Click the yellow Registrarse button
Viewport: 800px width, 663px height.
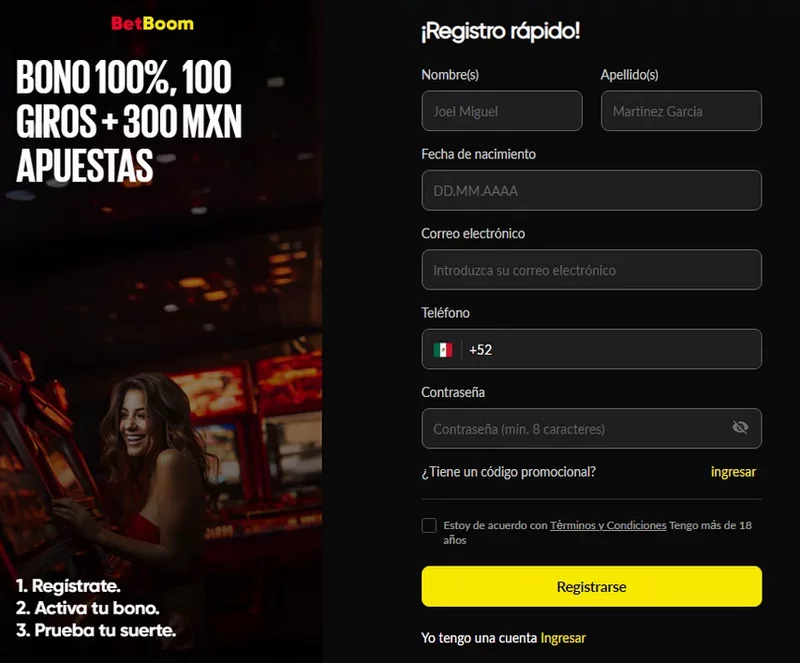pos(591,586)
